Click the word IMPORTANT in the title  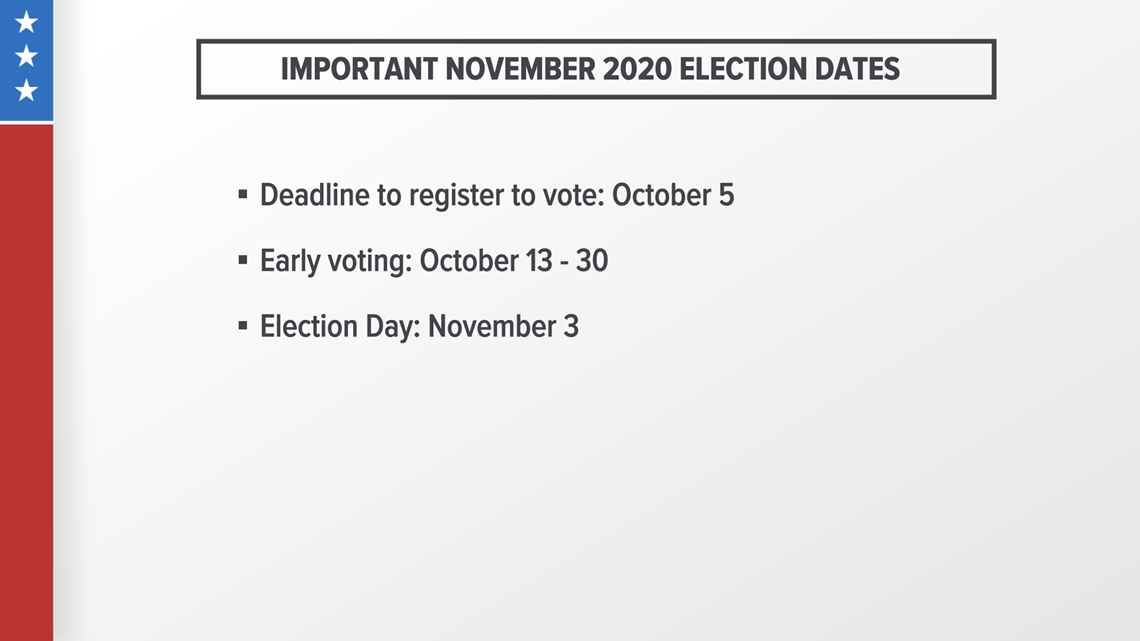tap(359, 69)
